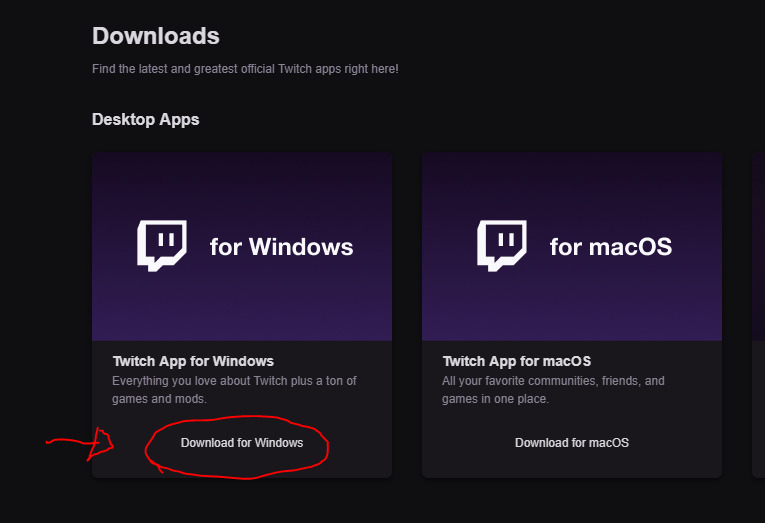This screenshot has width=765, height=523.
Task: Click Download for macOS button
Action: click(x=572, y=443)
